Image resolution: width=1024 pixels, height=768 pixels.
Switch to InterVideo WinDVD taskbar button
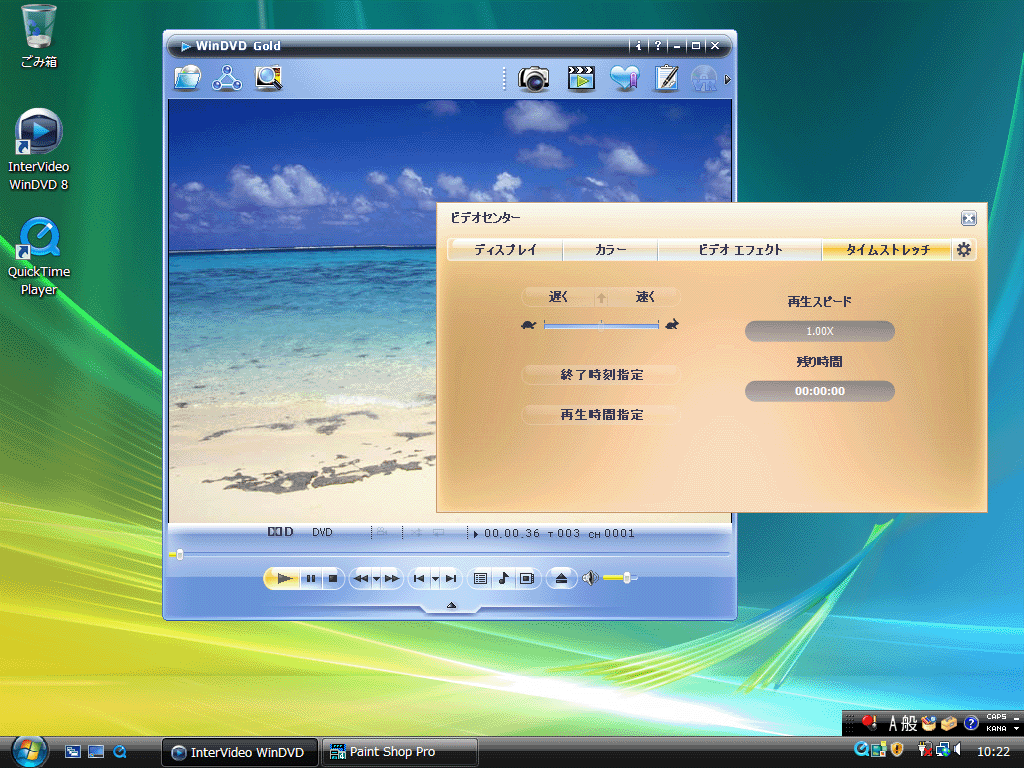[240, 752]
